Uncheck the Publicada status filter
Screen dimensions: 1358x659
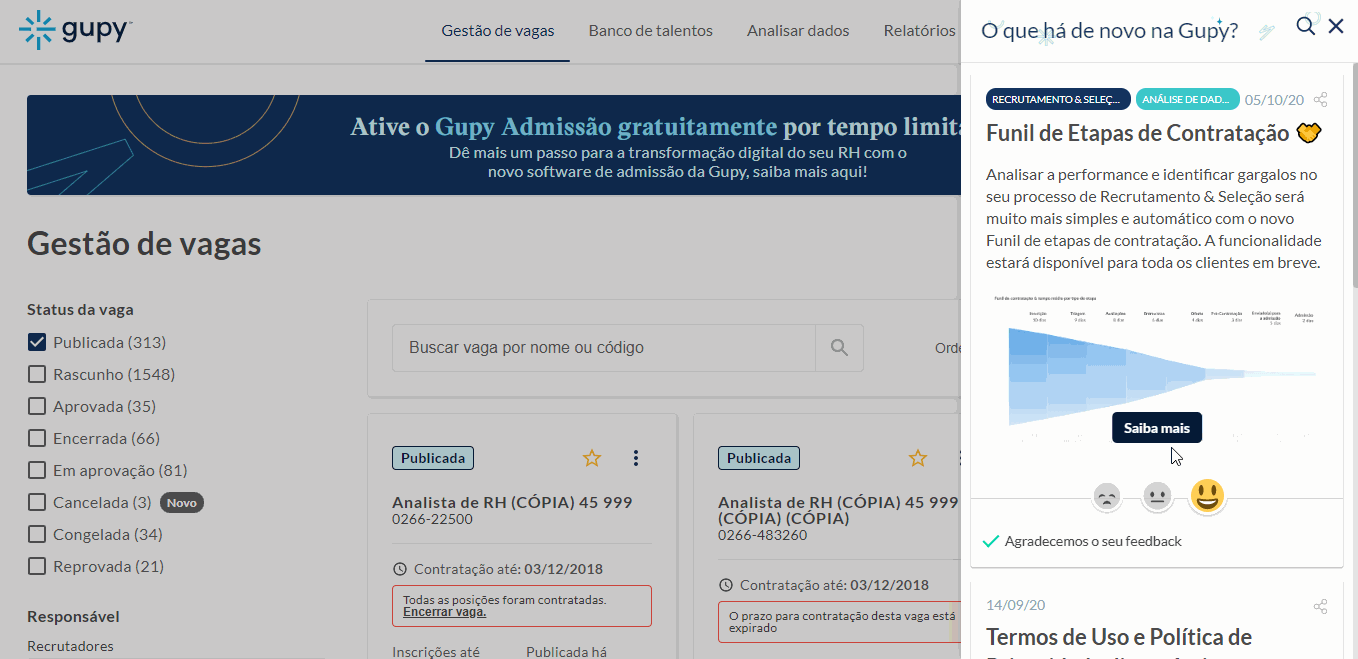(37, 342)
